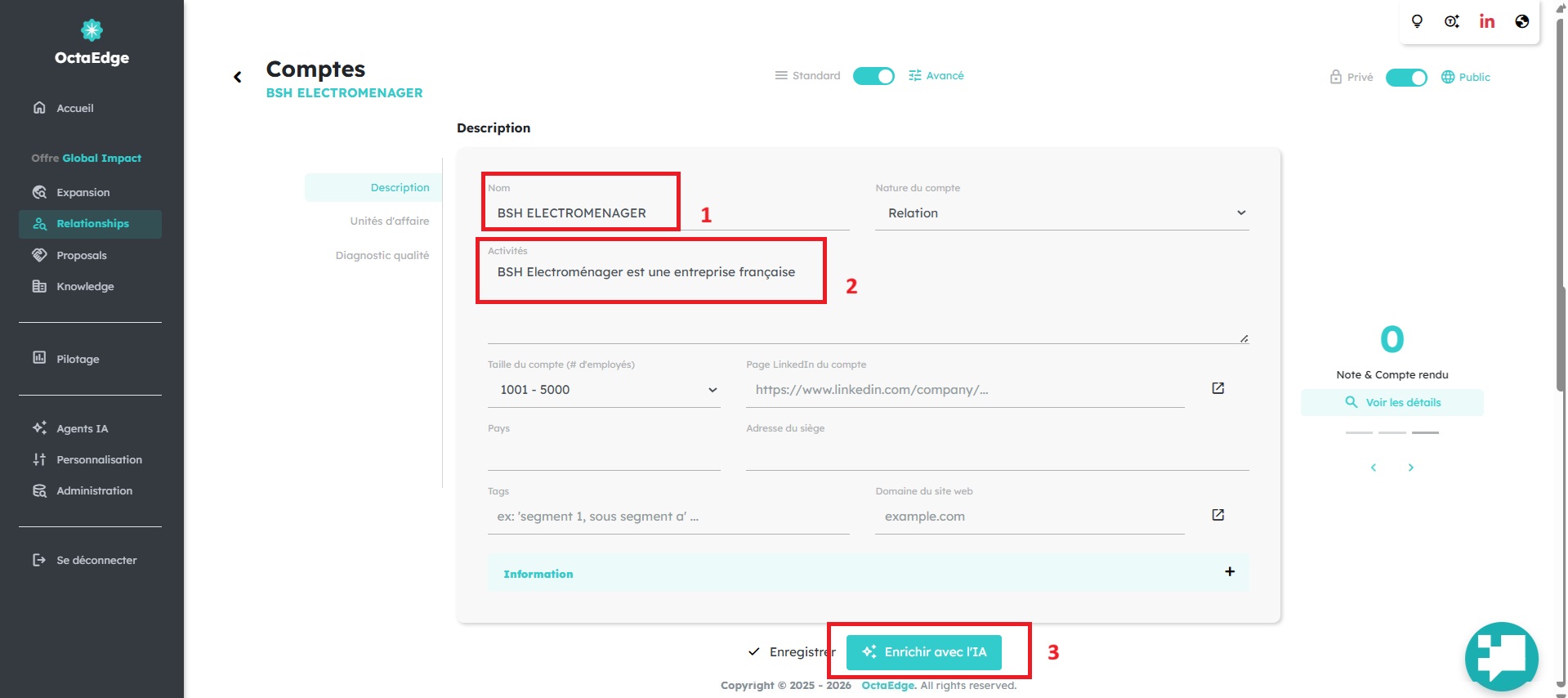Select Unités d'affaire tab

click(x=390, y=221)
